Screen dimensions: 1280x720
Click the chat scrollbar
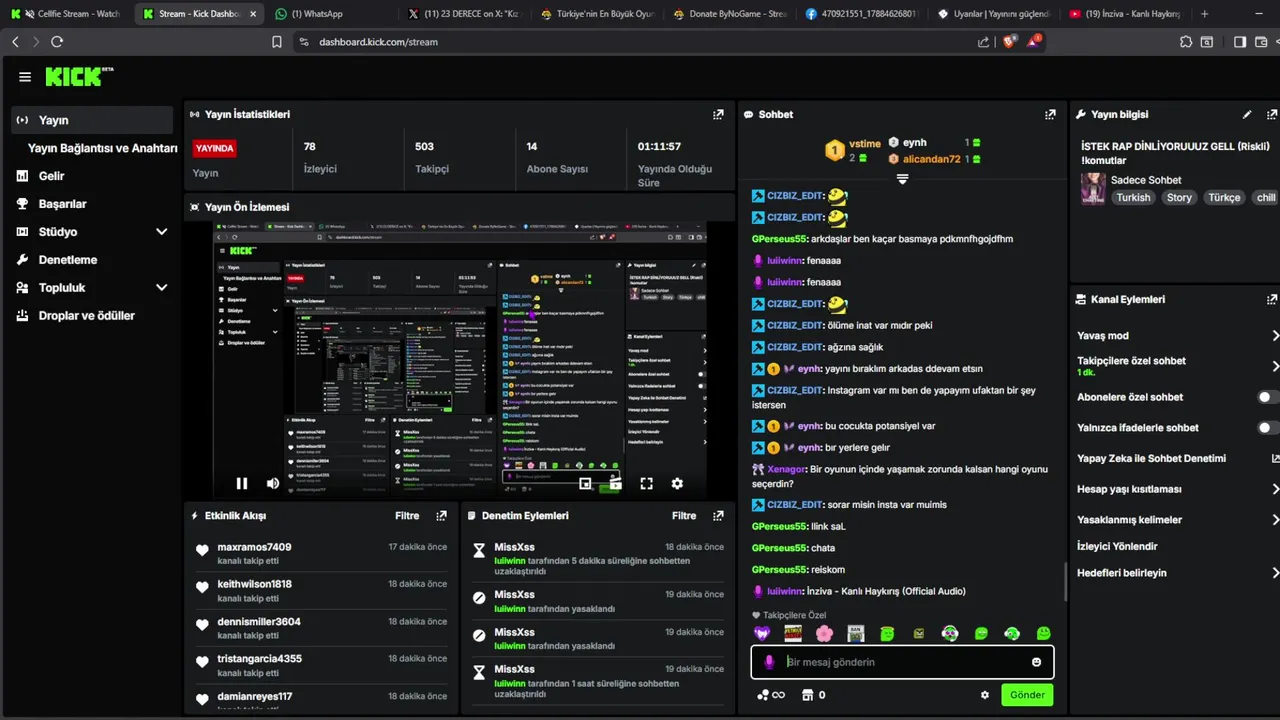click(x=1064, y=583)
